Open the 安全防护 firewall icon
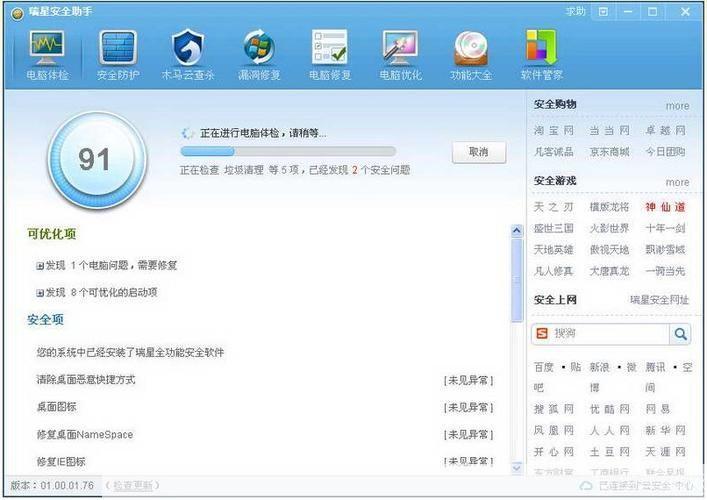 coord(118,48)
